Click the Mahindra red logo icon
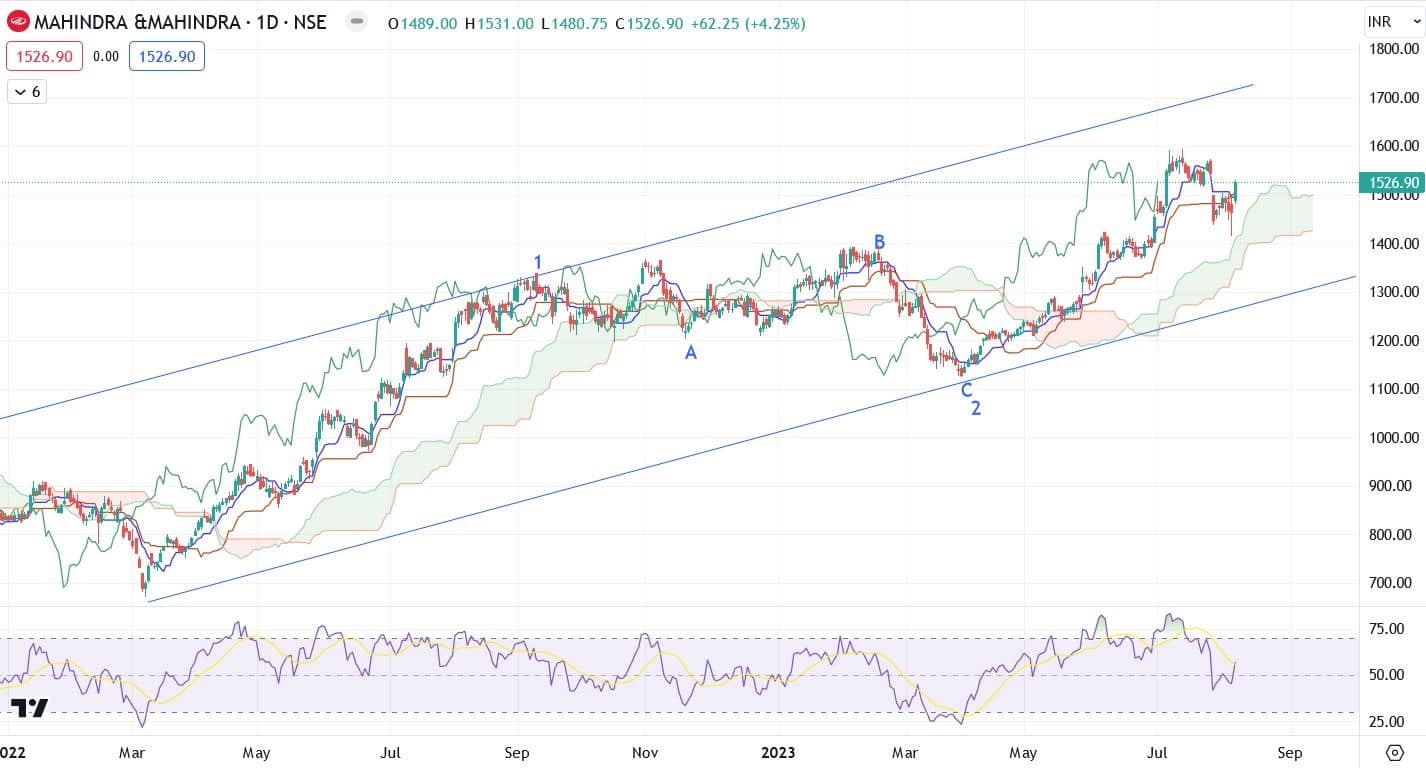 [19, 22]
